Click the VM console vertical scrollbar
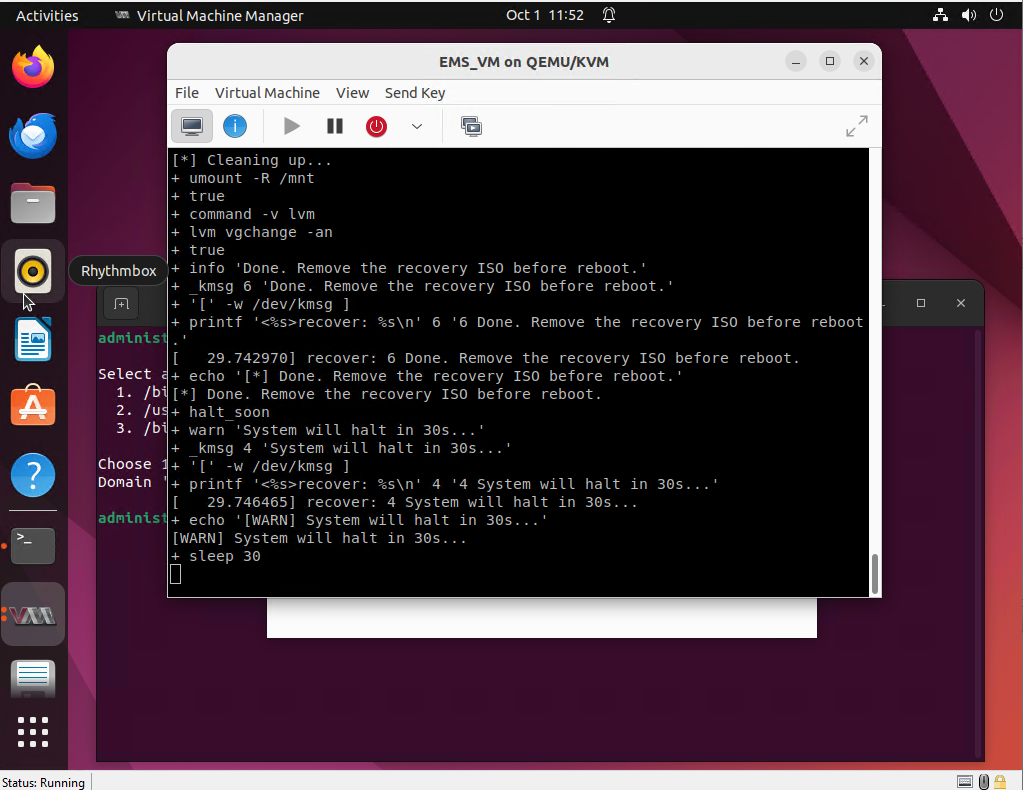1023x790 pixels. (x=874, y=573)
